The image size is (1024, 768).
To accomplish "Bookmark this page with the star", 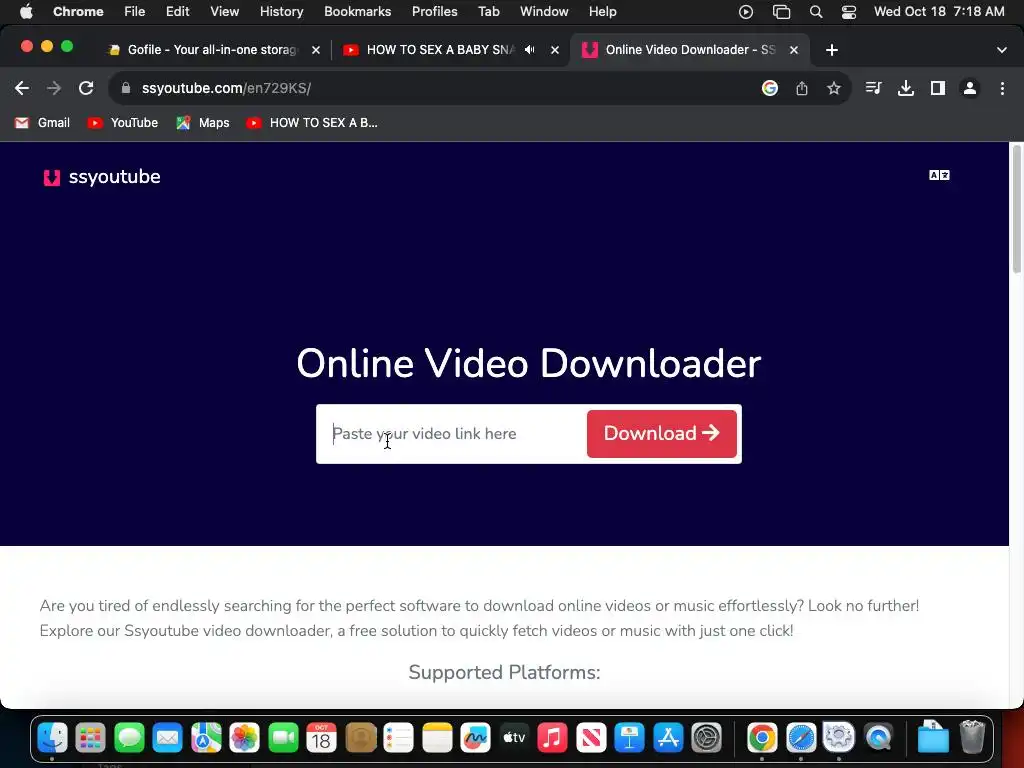I will point(833,88).
